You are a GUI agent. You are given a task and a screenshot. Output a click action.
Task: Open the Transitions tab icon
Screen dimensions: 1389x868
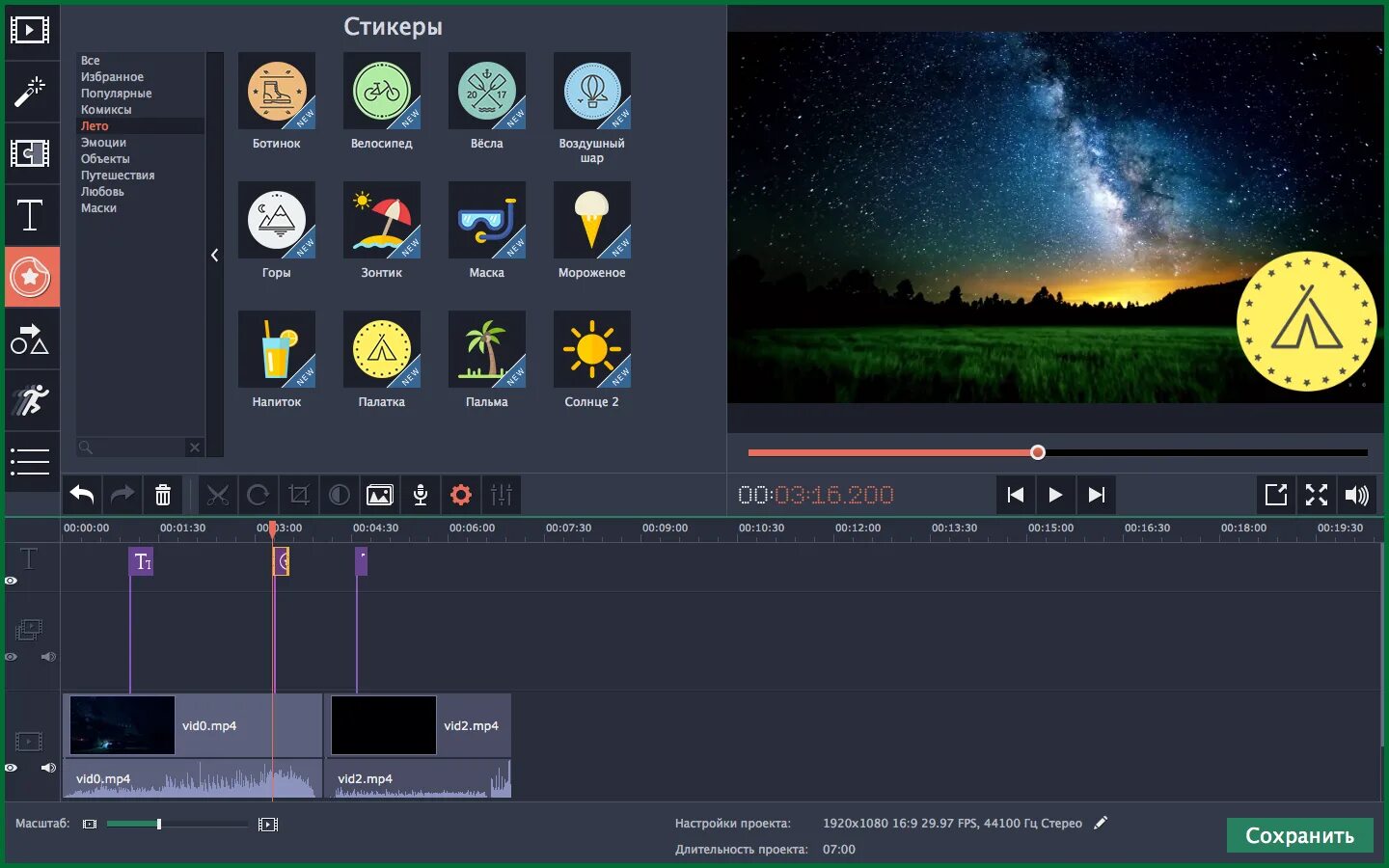pyautogui.click(x=30, y=153)
